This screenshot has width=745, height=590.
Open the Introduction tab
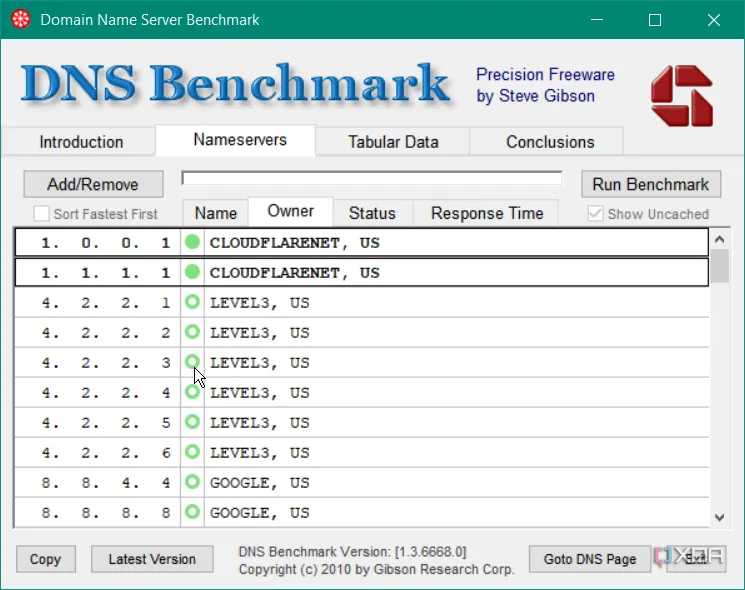pyautogui.click(x=81, y=142)
